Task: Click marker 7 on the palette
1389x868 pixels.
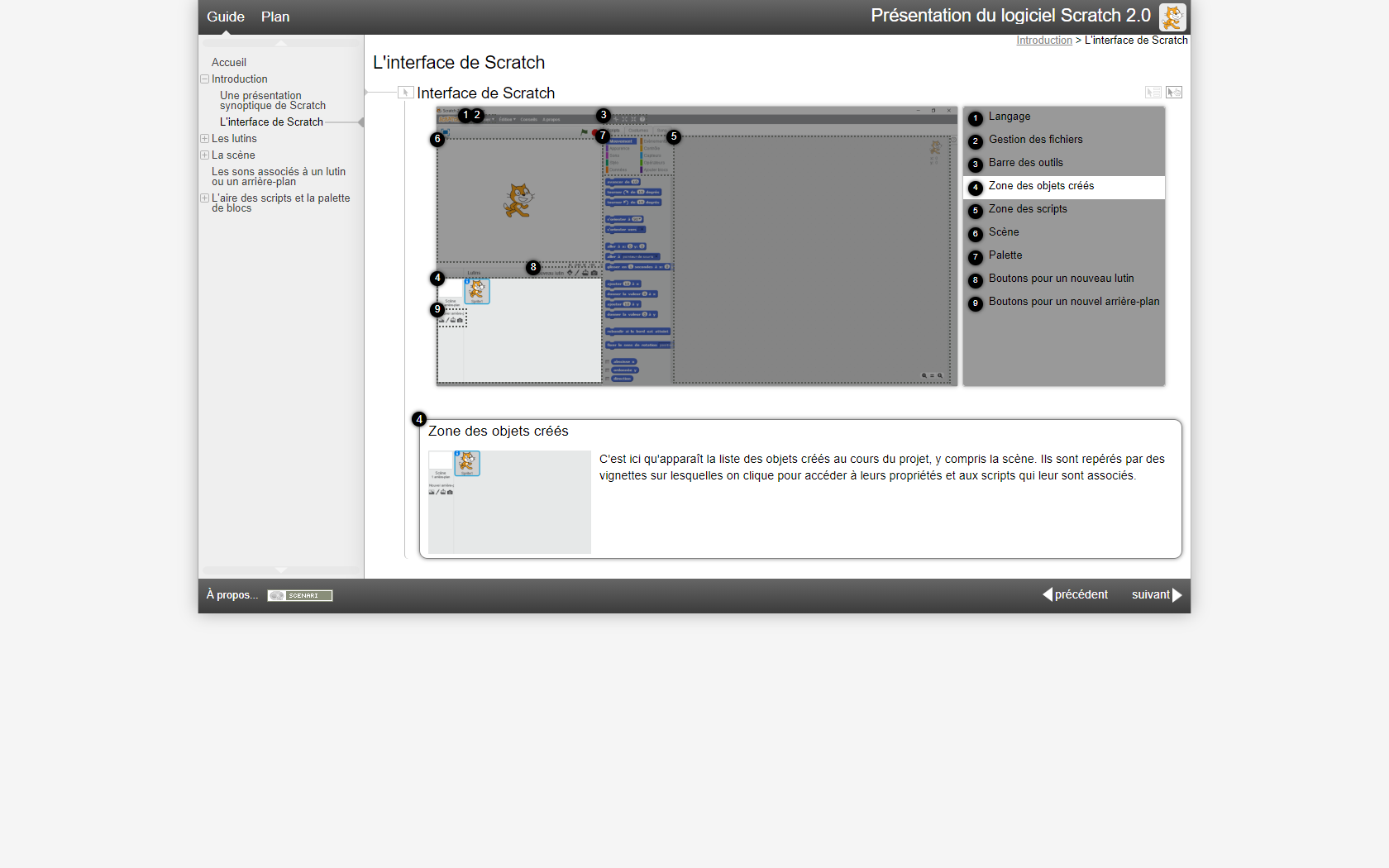Action: click(x=603, y=136)
